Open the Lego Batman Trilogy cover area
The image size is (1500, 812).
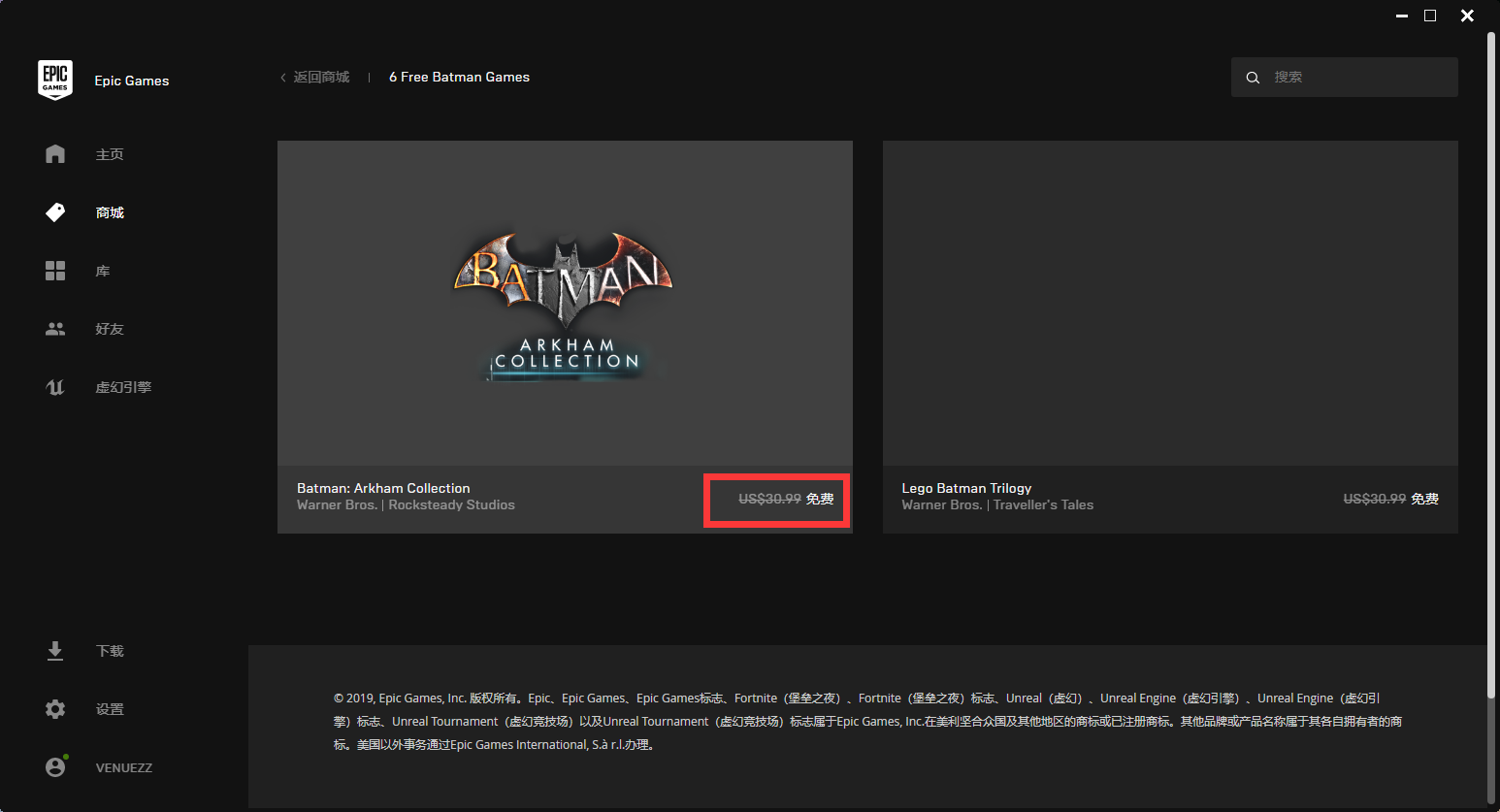pos(1170,303)
